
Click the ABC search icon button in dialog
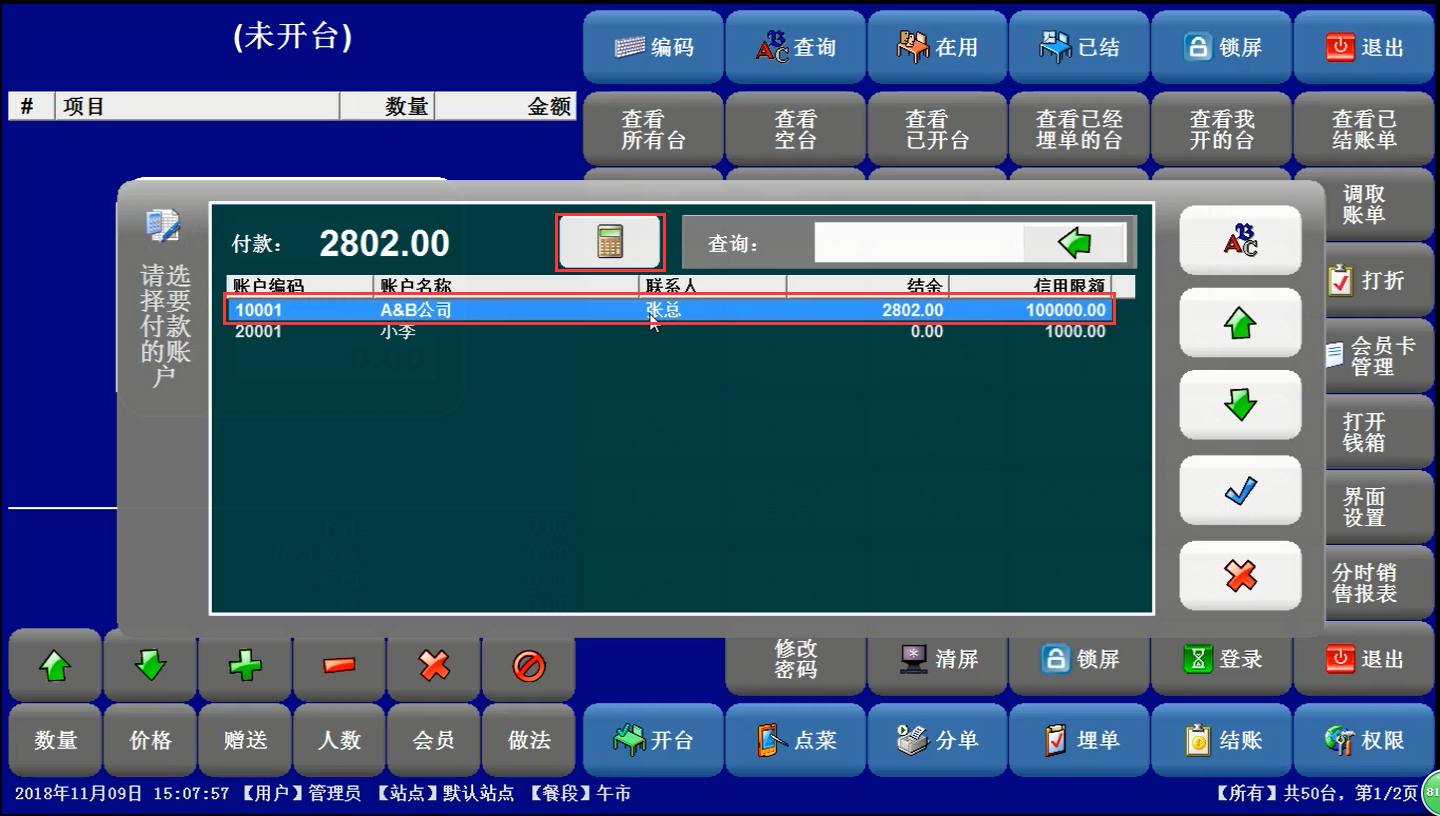coord(1240,240)
